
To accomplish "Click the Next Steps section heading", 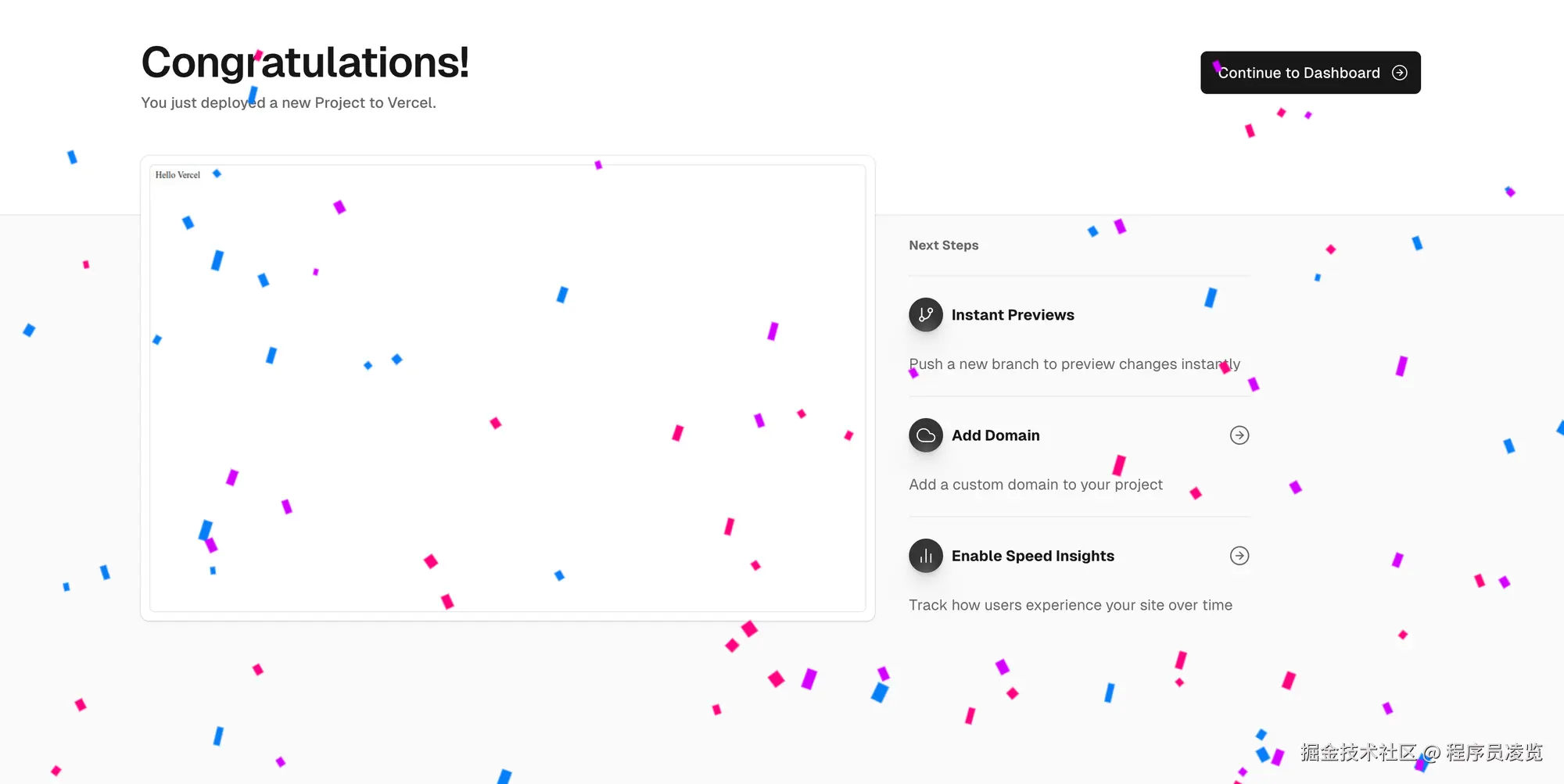I will pos(943,245).
